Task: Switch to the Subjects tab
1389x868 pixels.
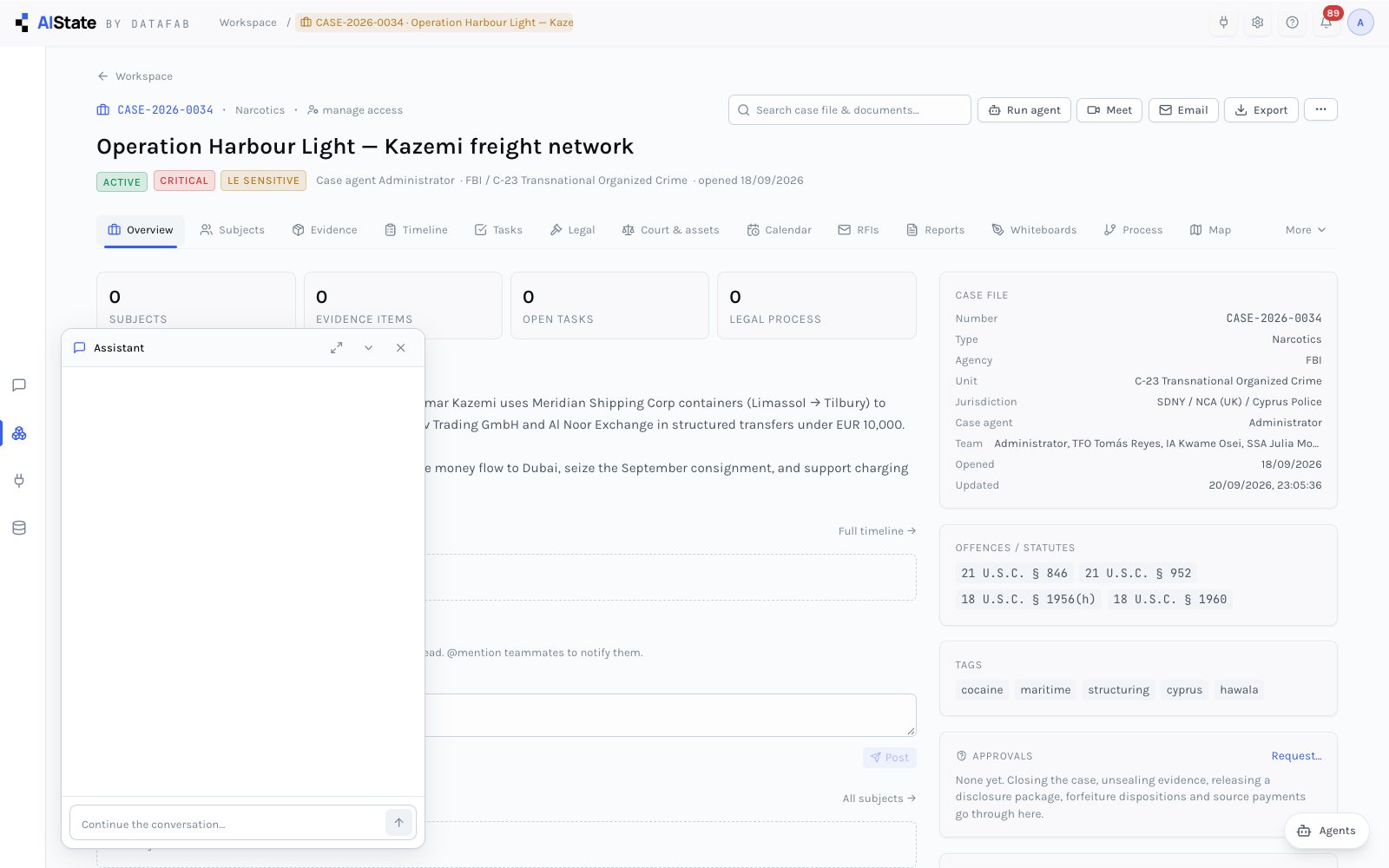Action: [x=232, y=230]
